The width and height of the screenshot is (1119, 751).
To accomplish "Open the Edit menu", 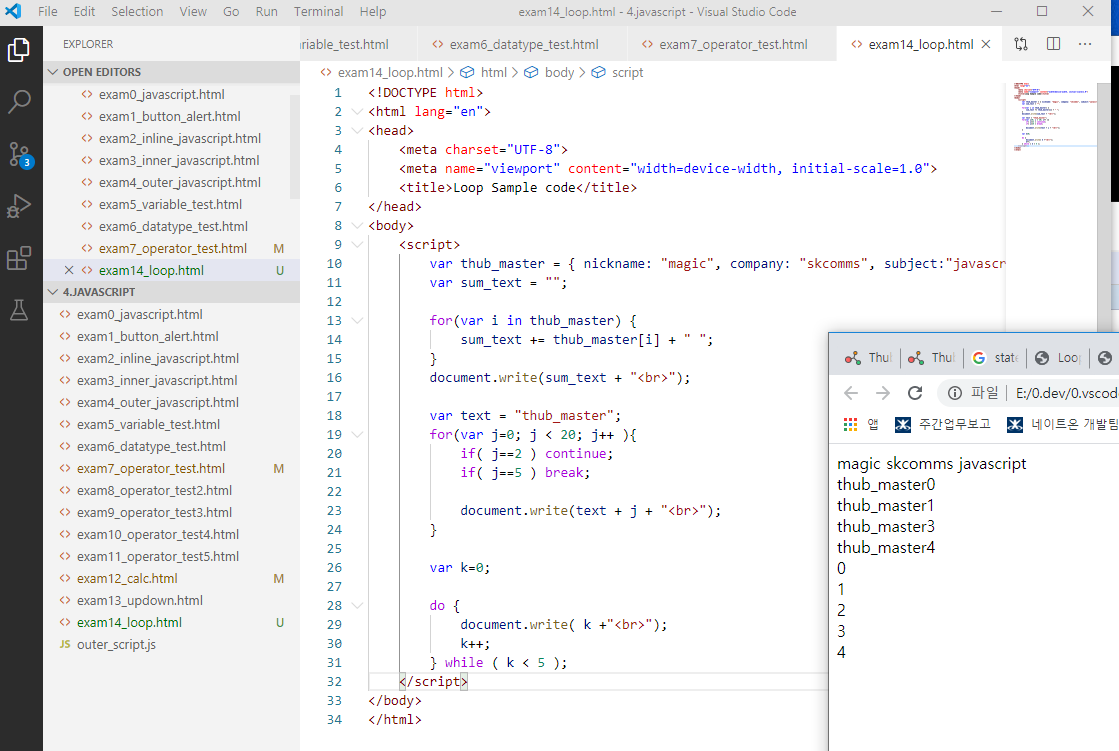I will point(84,11).
